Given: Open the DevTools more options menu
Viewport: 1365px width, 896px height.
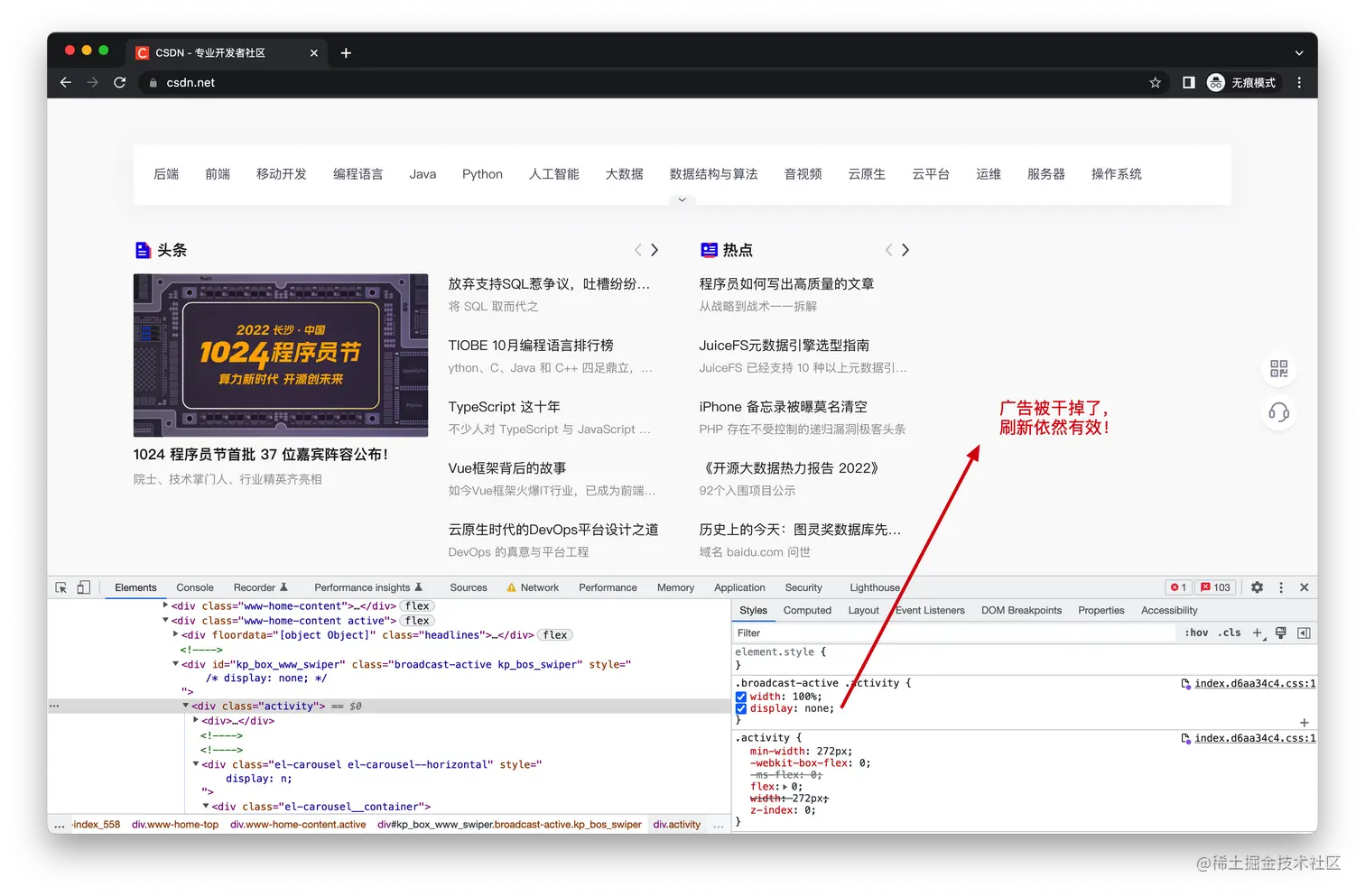Looking at the screenshot, I should point(1281,587).
